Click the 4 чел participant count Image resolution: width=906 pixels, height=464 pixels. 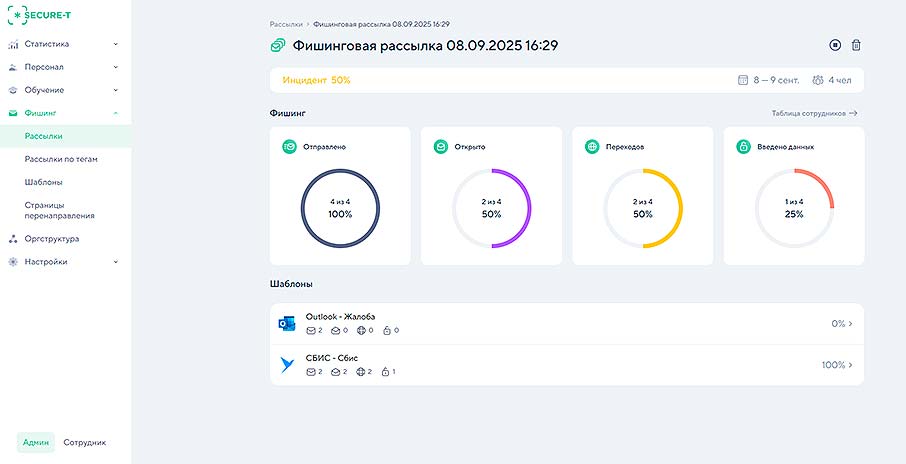click(840, 80)
